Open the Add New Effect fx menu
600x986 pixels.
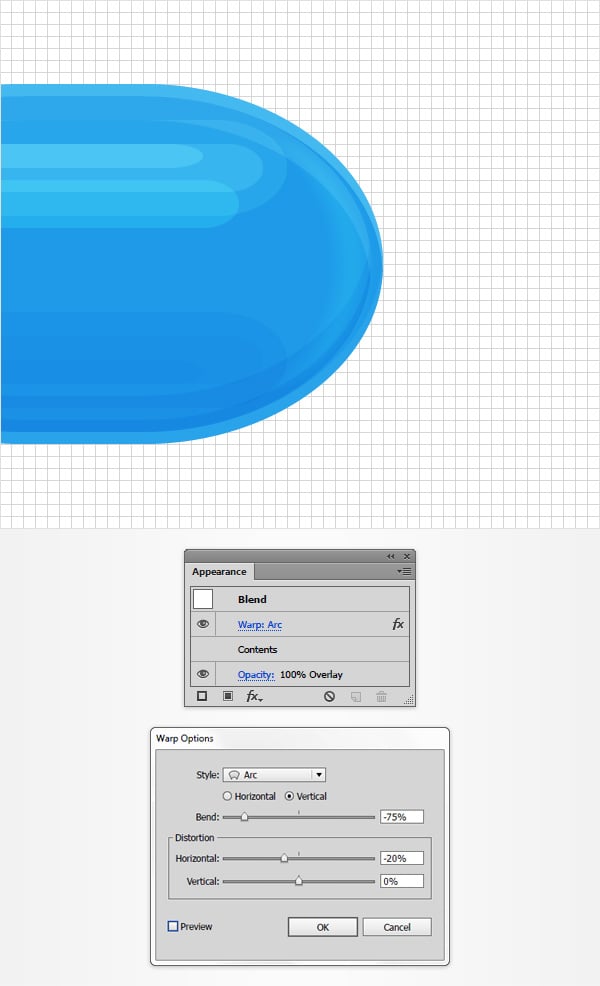253,696
